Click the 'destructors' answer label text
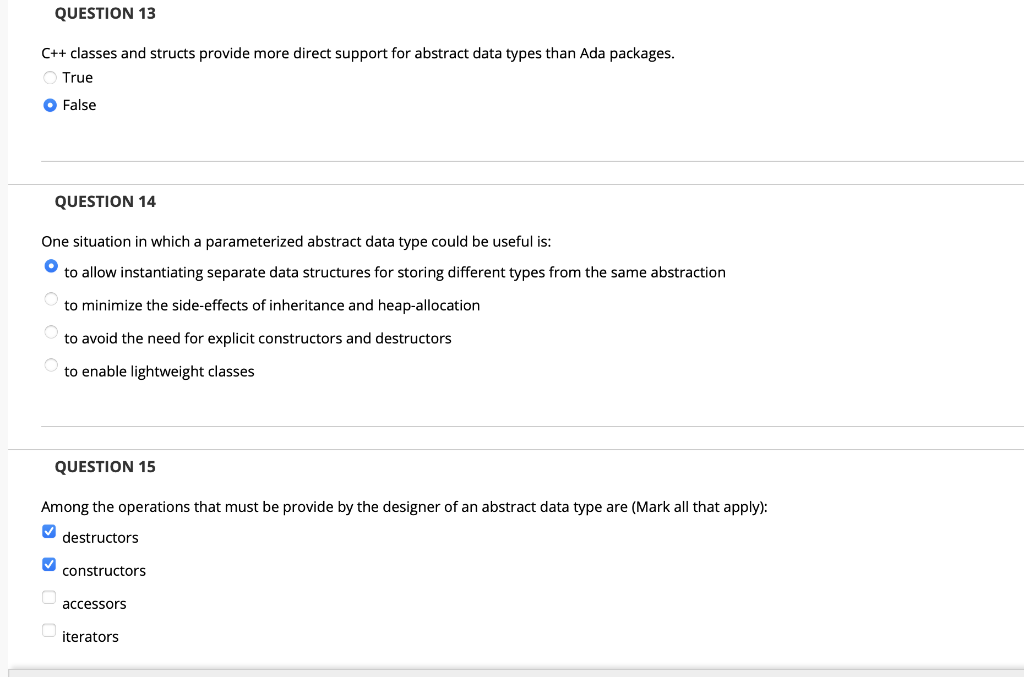 [x=101, y=537]
